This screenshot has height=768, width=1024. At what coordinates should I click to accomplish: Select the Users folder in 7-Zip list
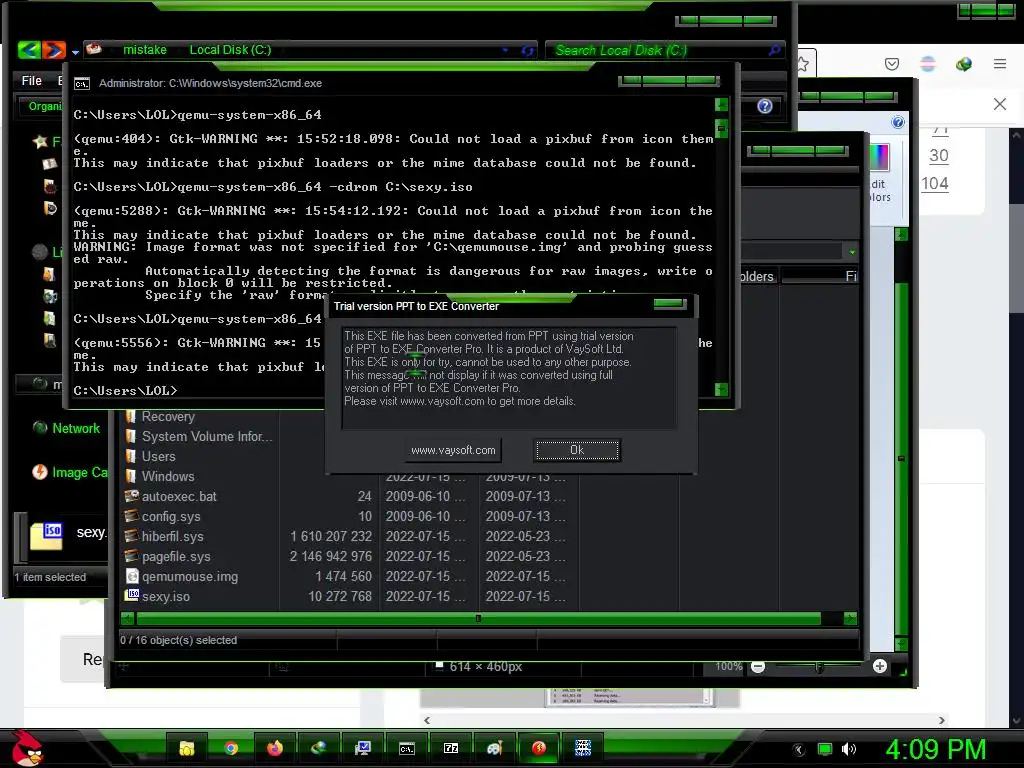coord(158,456)
